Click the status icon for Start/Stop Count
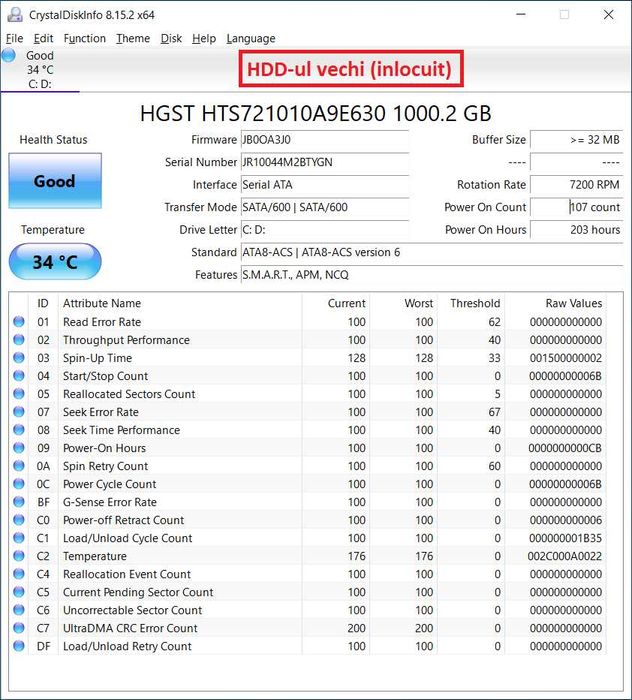This screenshot has width=632, height=700. [19, 375]
